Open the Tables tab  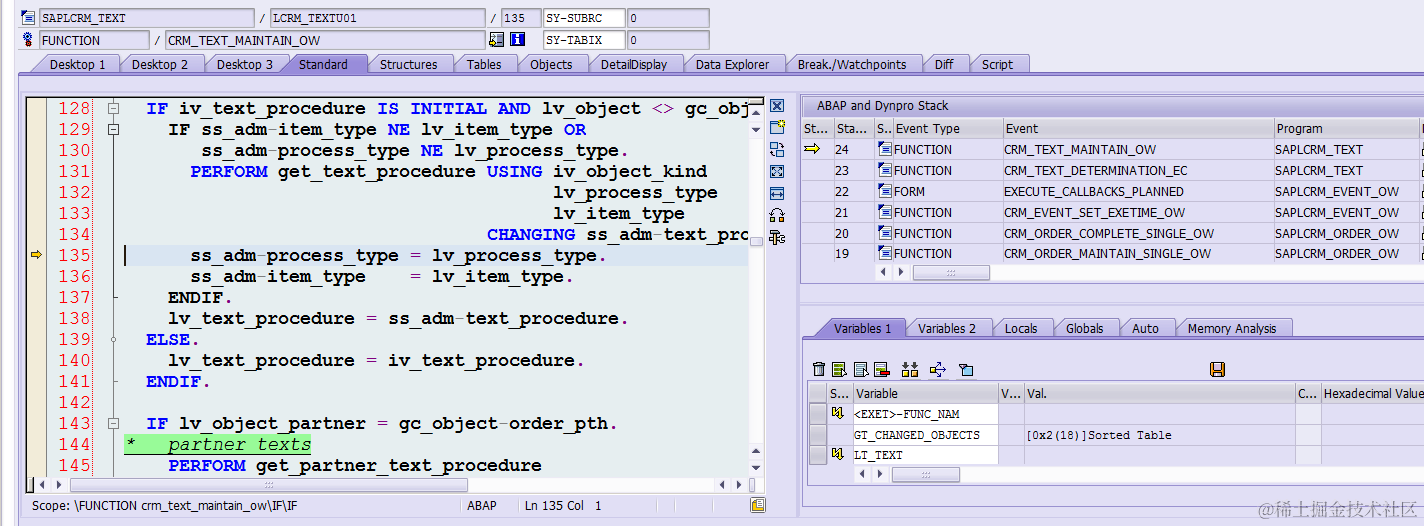tap(484, 64)
